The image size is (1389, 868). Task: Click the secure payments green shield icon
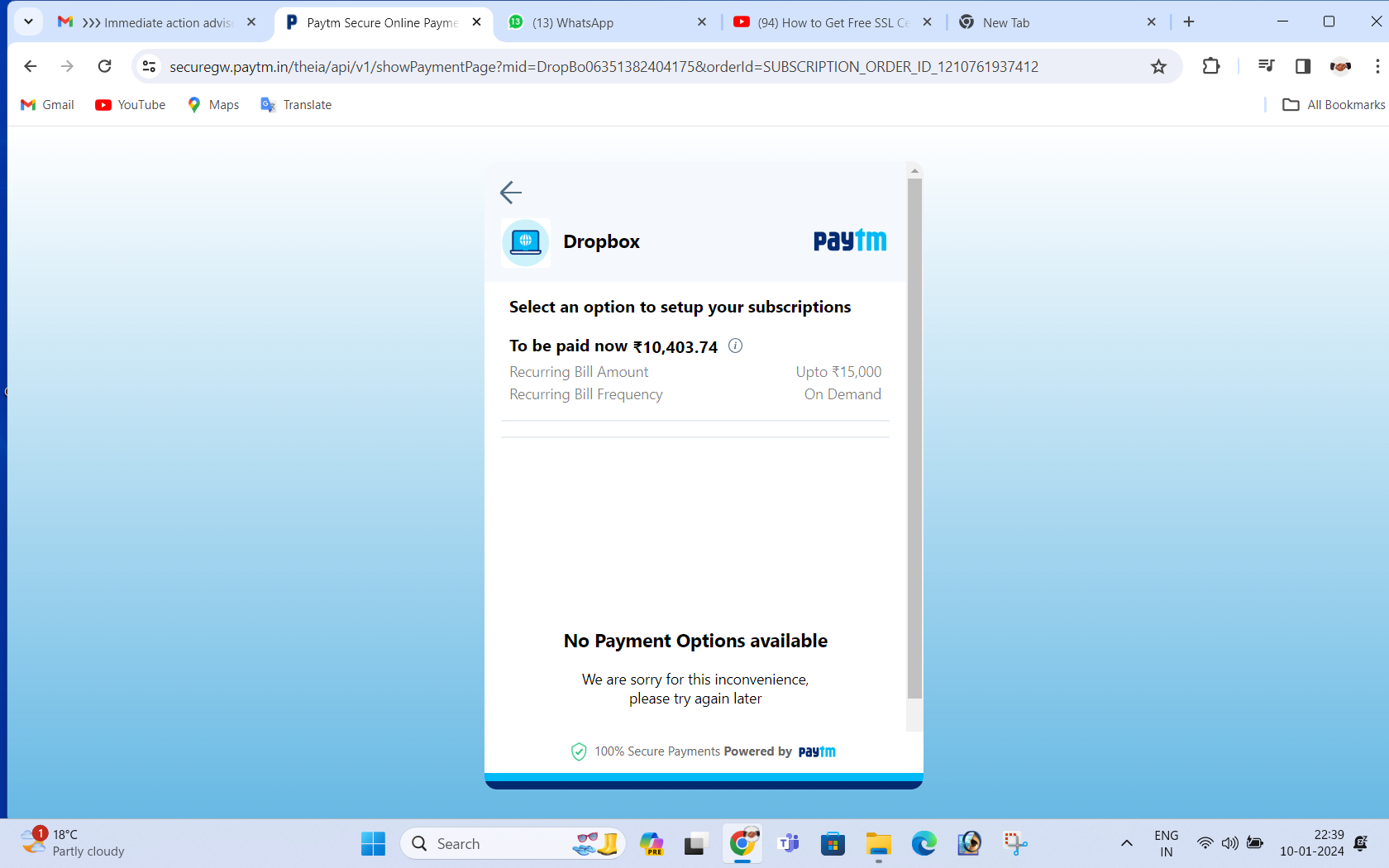coord(578,751)
